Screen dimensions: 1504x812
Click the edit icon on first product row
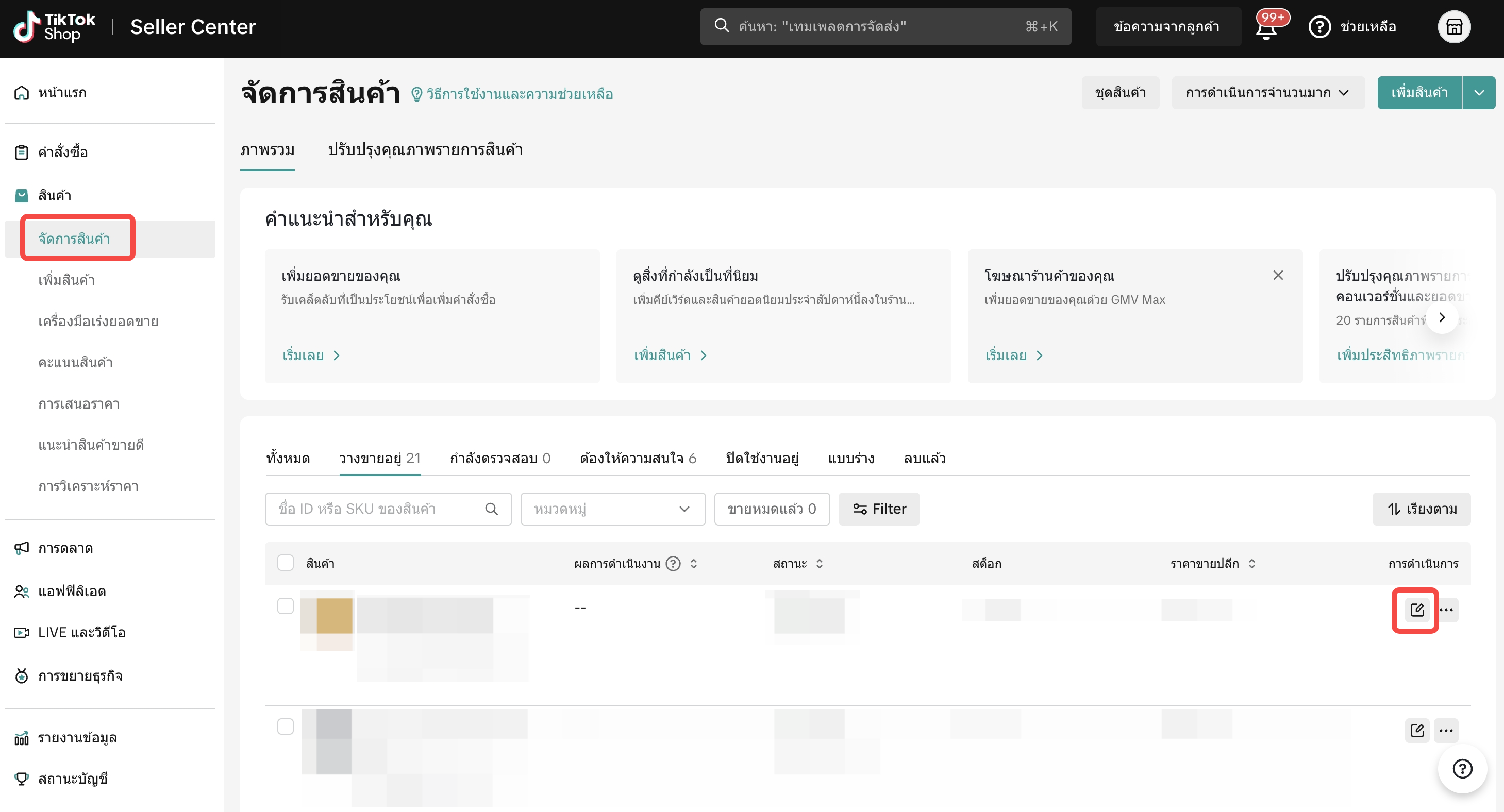1416,610
